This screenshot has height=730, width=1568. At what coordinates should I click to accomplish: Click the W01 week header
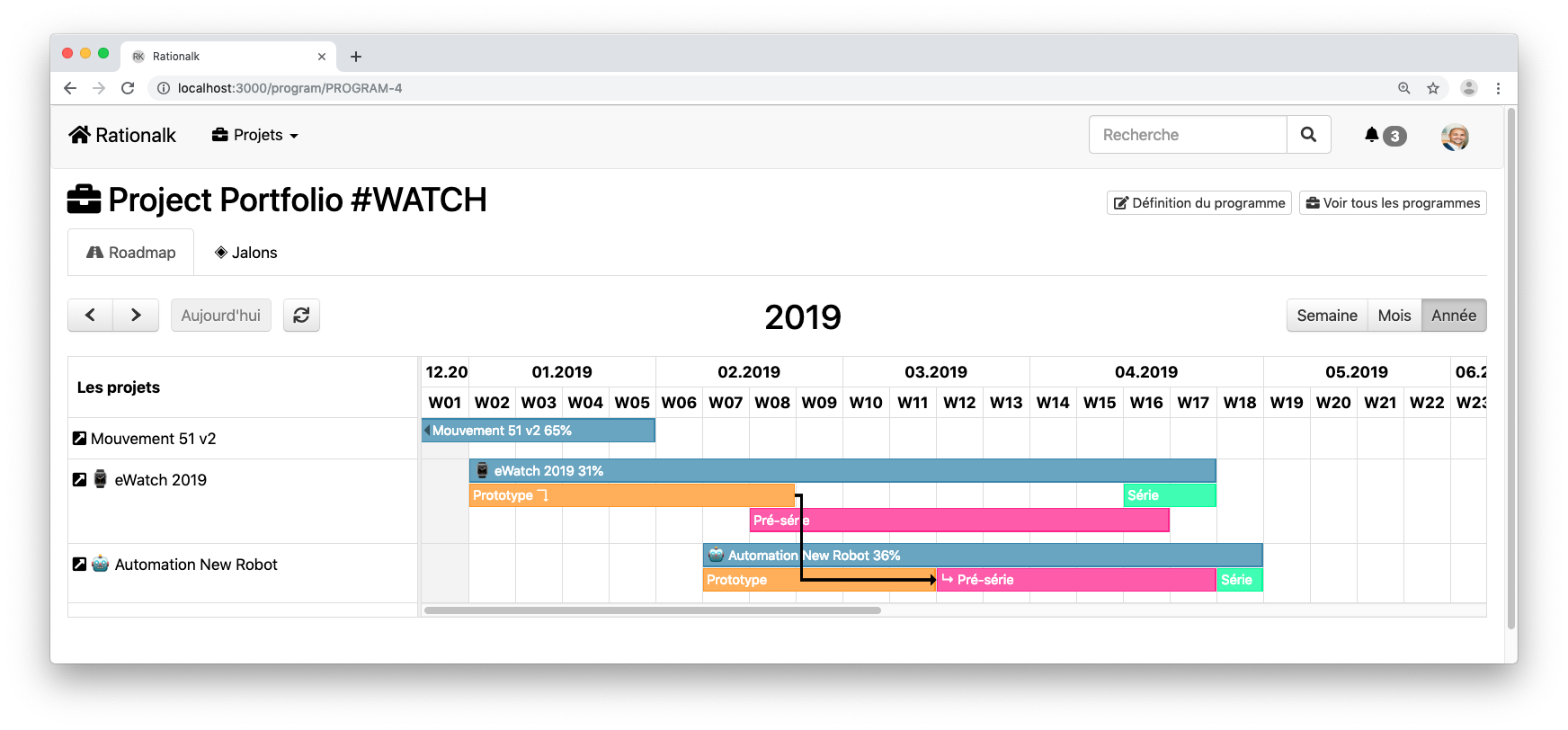click(x=445, y=403)
